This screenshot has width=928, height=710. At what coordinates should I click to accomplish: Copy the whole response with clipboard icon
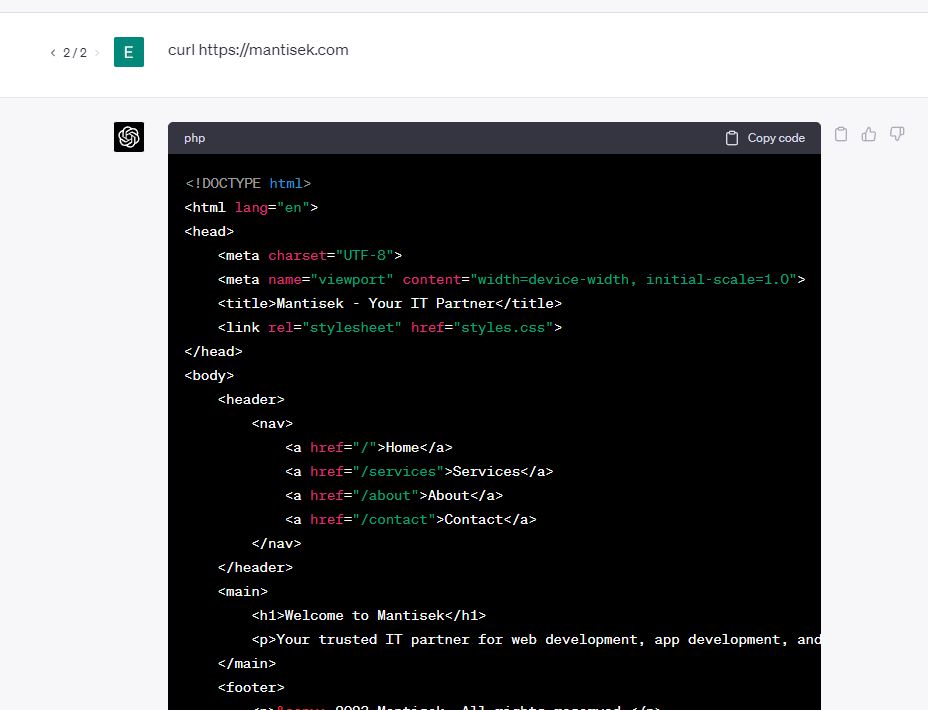click(x=841, y=134)
